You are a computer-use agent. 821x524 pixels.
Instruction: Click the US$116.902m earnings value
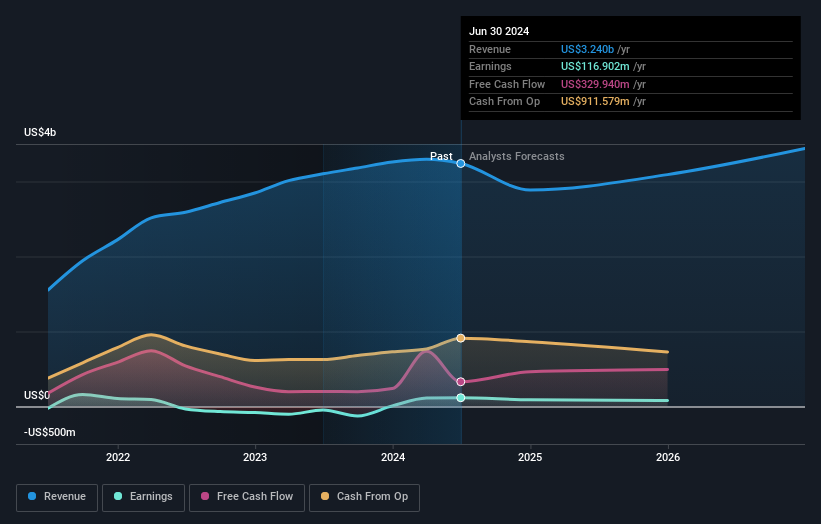(595, 66)
